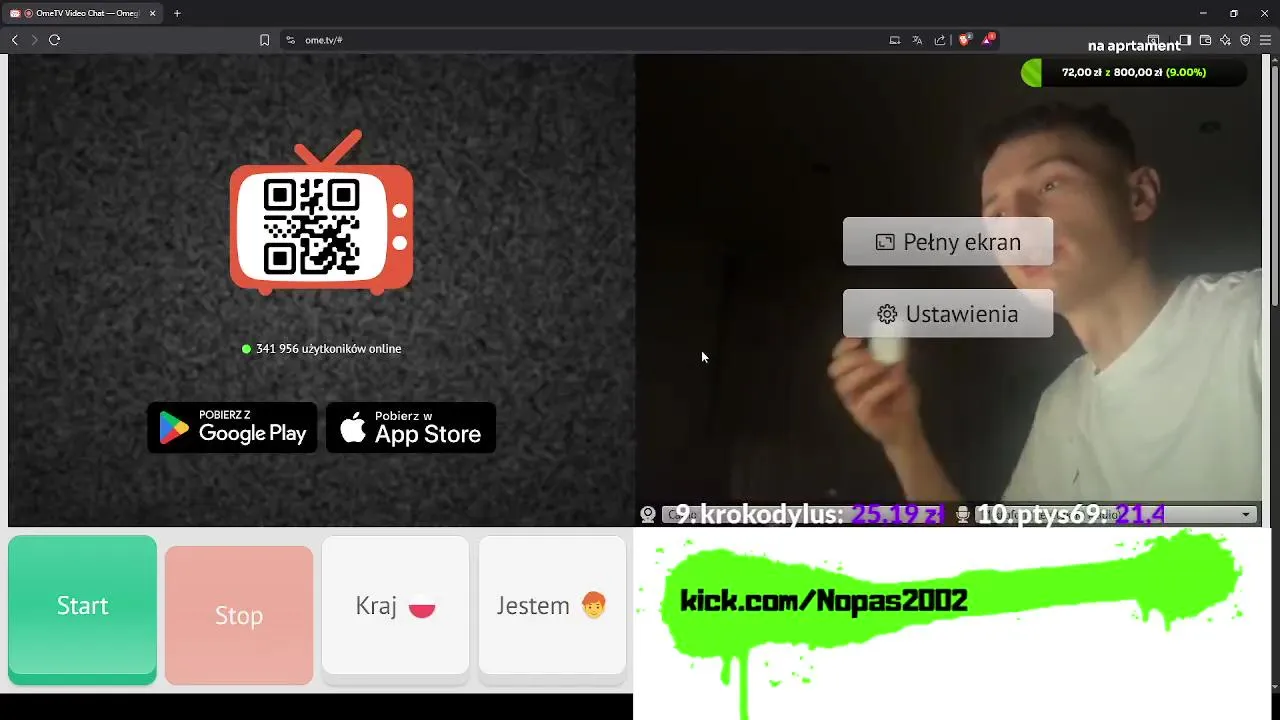The height and width of the screenshot is (720, 1280).
Task: Open Brave VPN shield icon
Action: click(1245, 40)
